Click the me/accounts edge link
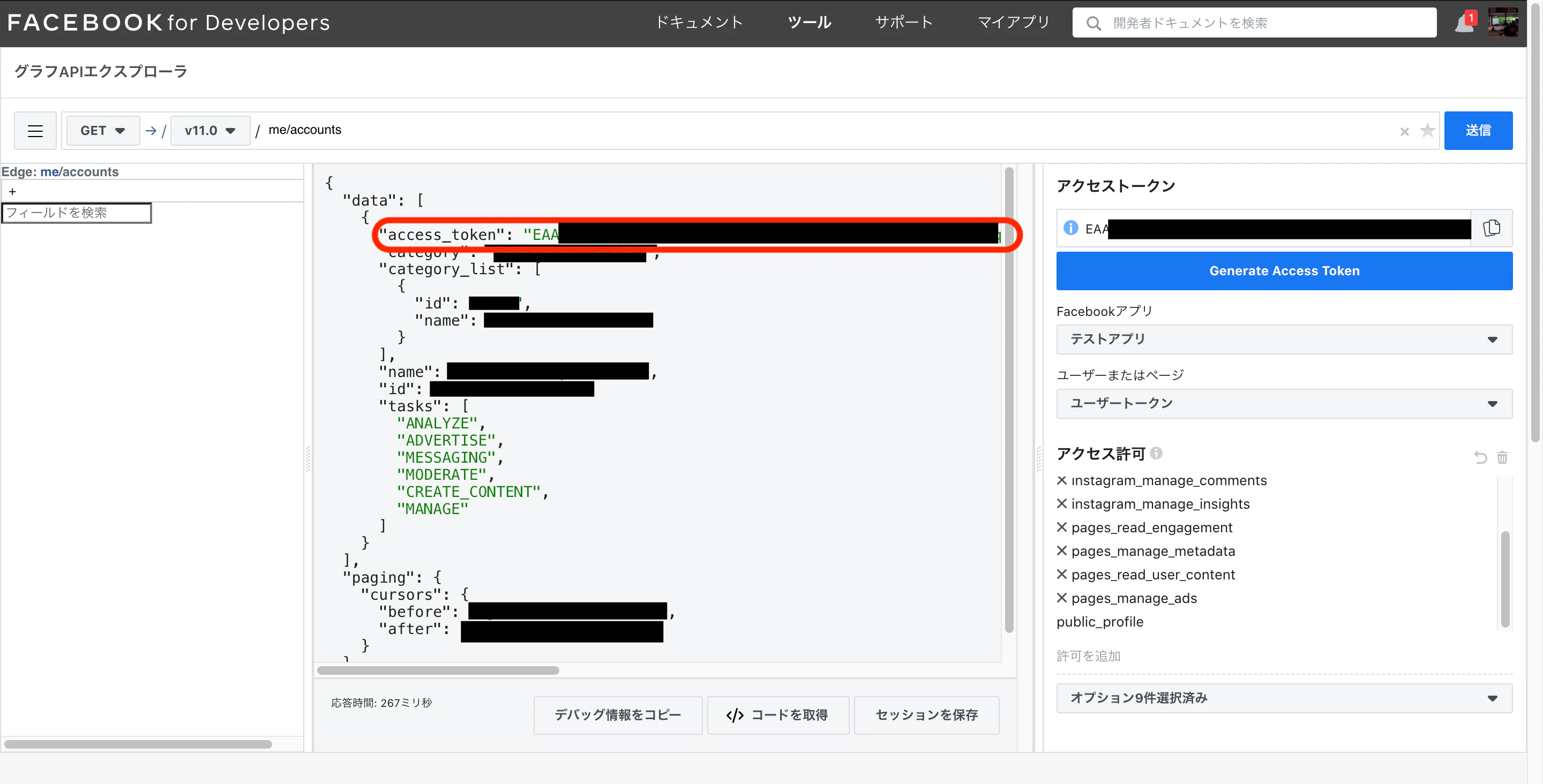 80,172
